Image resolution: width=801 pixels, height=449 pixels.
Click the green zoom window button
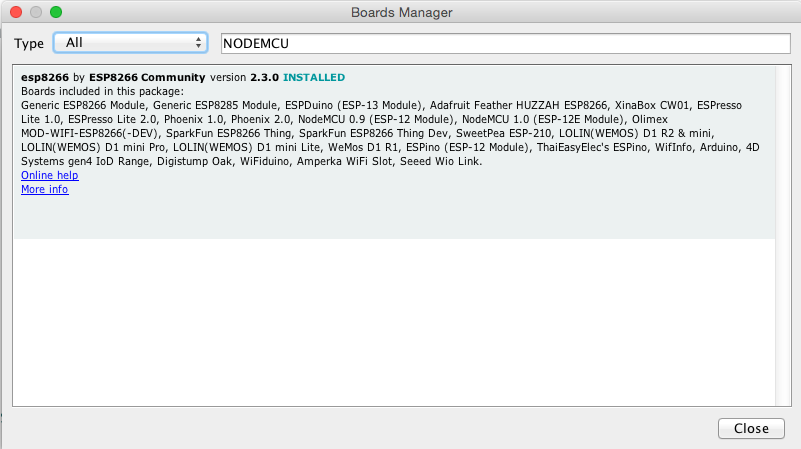[x=56, y=12]
